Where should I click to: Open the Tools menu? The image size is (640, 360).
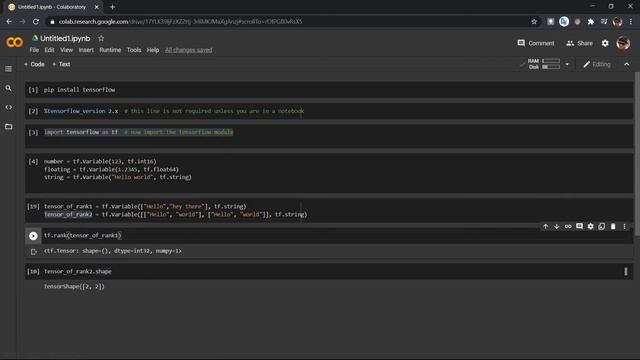134,50
